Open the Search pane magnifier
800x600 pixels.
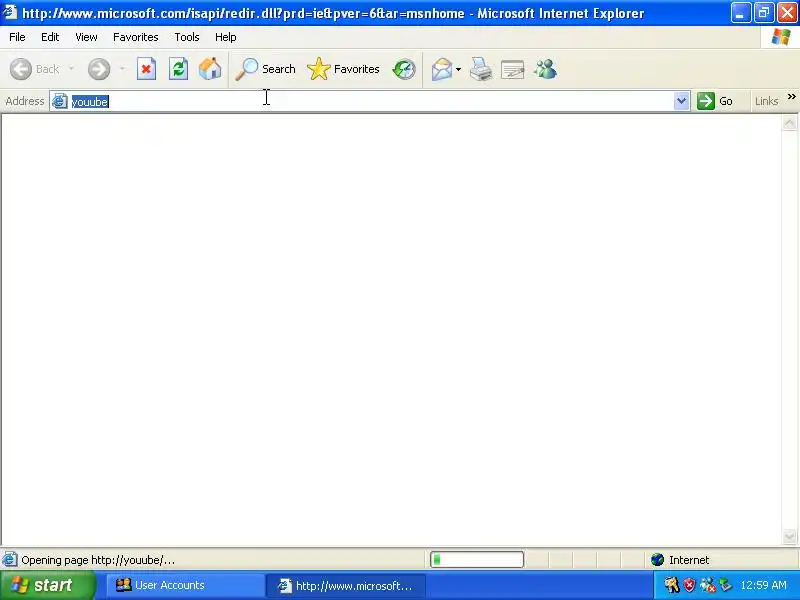point(265,69)
